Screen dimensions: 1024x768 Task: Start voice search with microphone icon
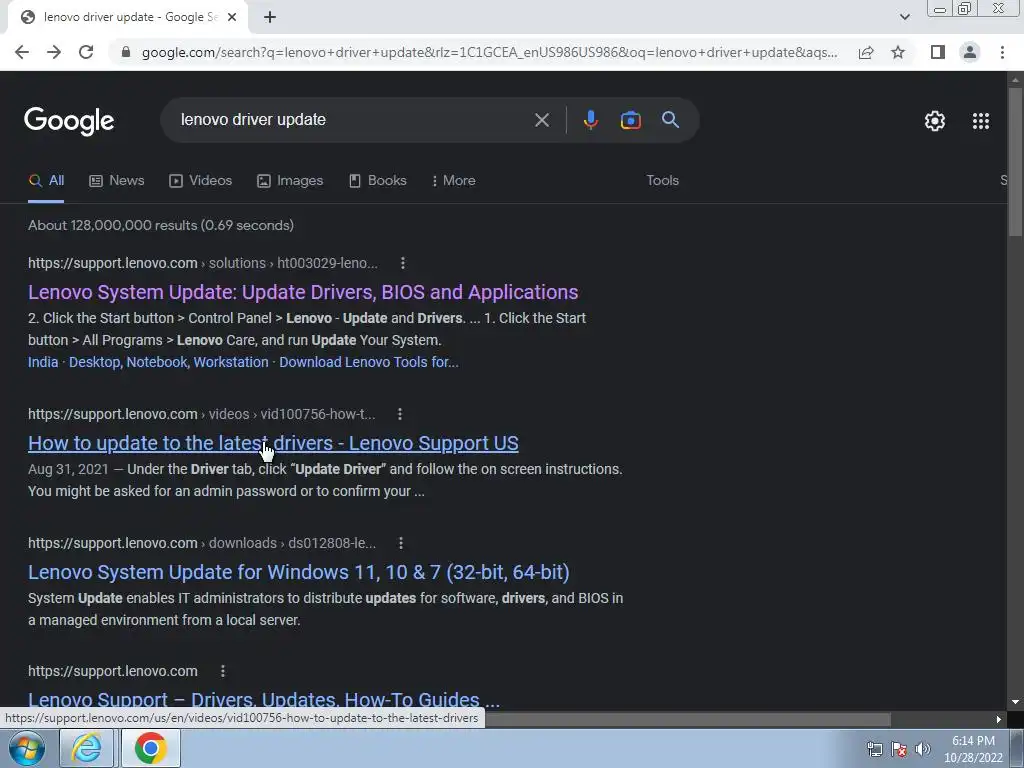coord(590,120)
